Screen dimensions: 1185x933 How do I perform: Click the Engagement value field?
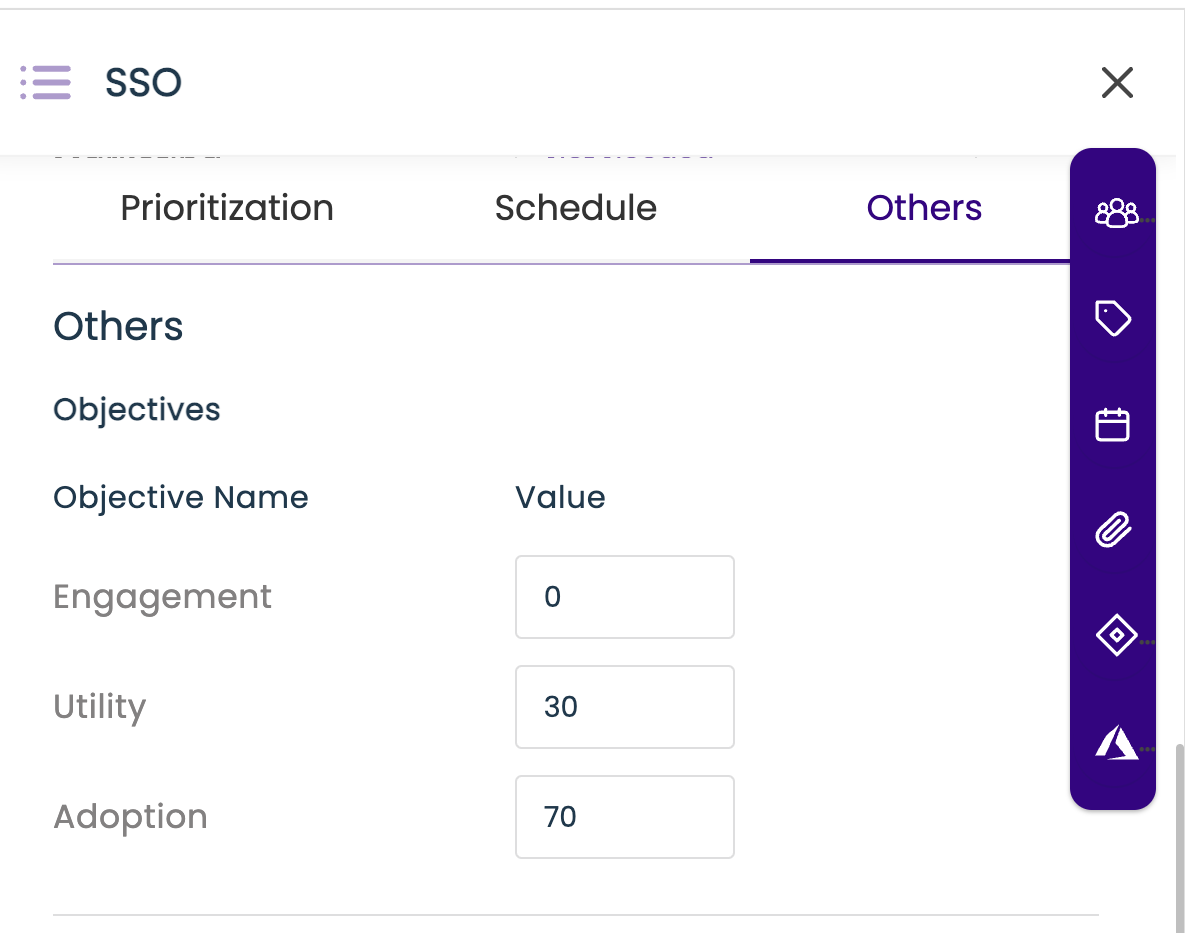click(x=624, y=597)
